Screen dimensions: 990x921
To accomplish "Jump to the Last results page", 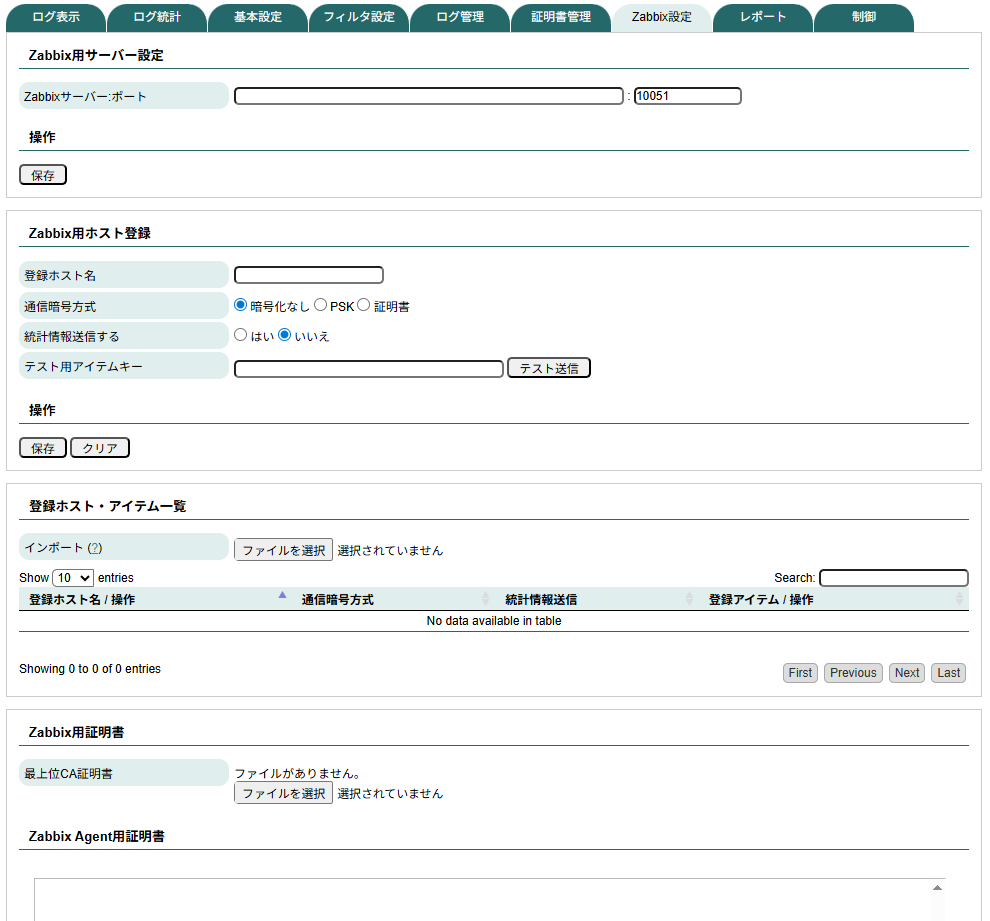I will pyautogui.click(x=948, y=672).
